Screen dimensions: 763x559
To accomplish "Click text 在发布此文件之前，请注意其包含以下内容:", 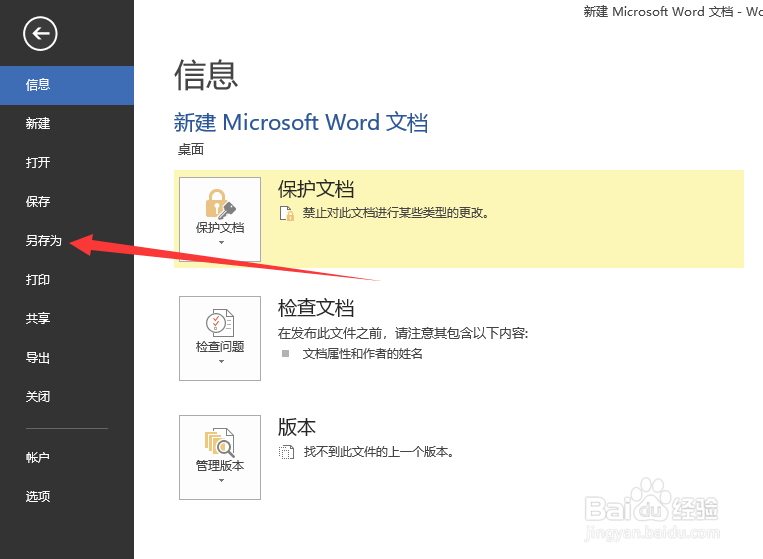I will [x=403, y=333].
